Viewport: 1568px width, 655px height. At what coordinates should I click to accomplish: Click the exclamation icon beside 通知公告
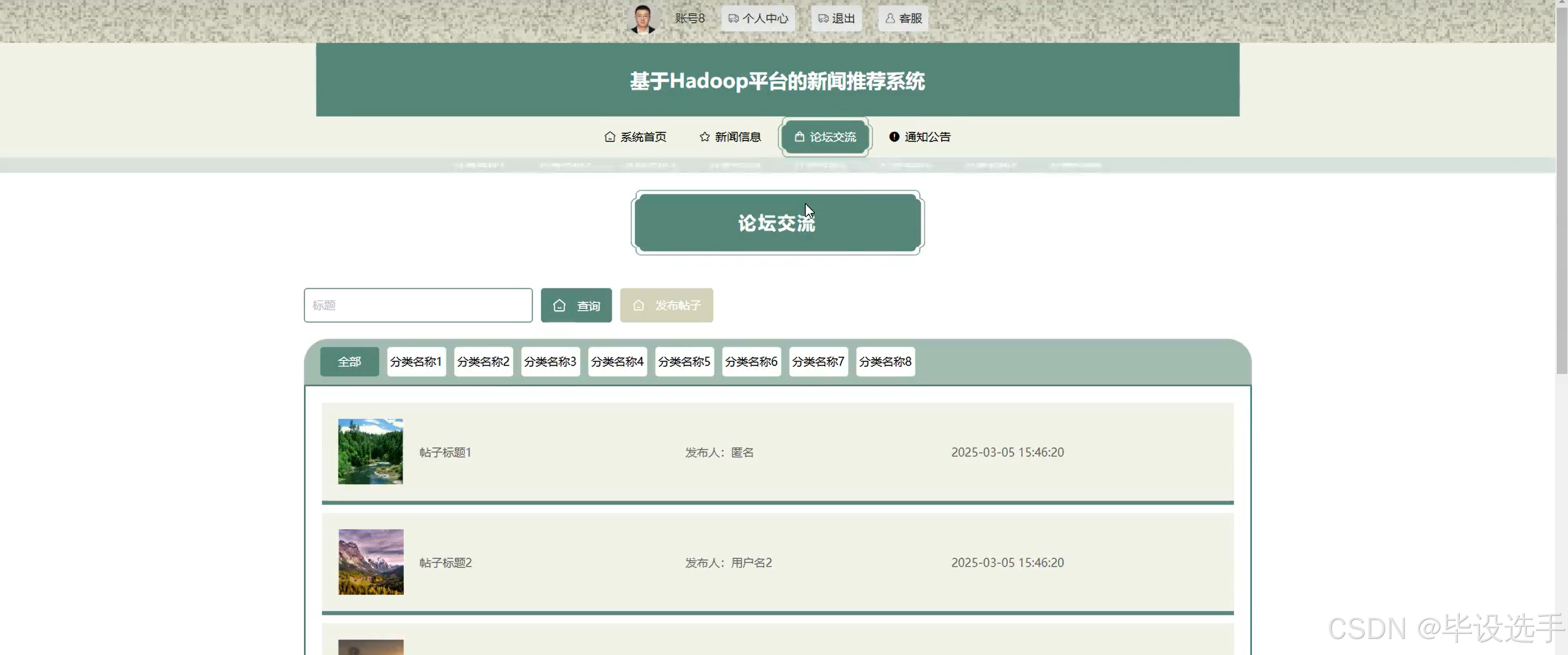(x=894, y=137)
